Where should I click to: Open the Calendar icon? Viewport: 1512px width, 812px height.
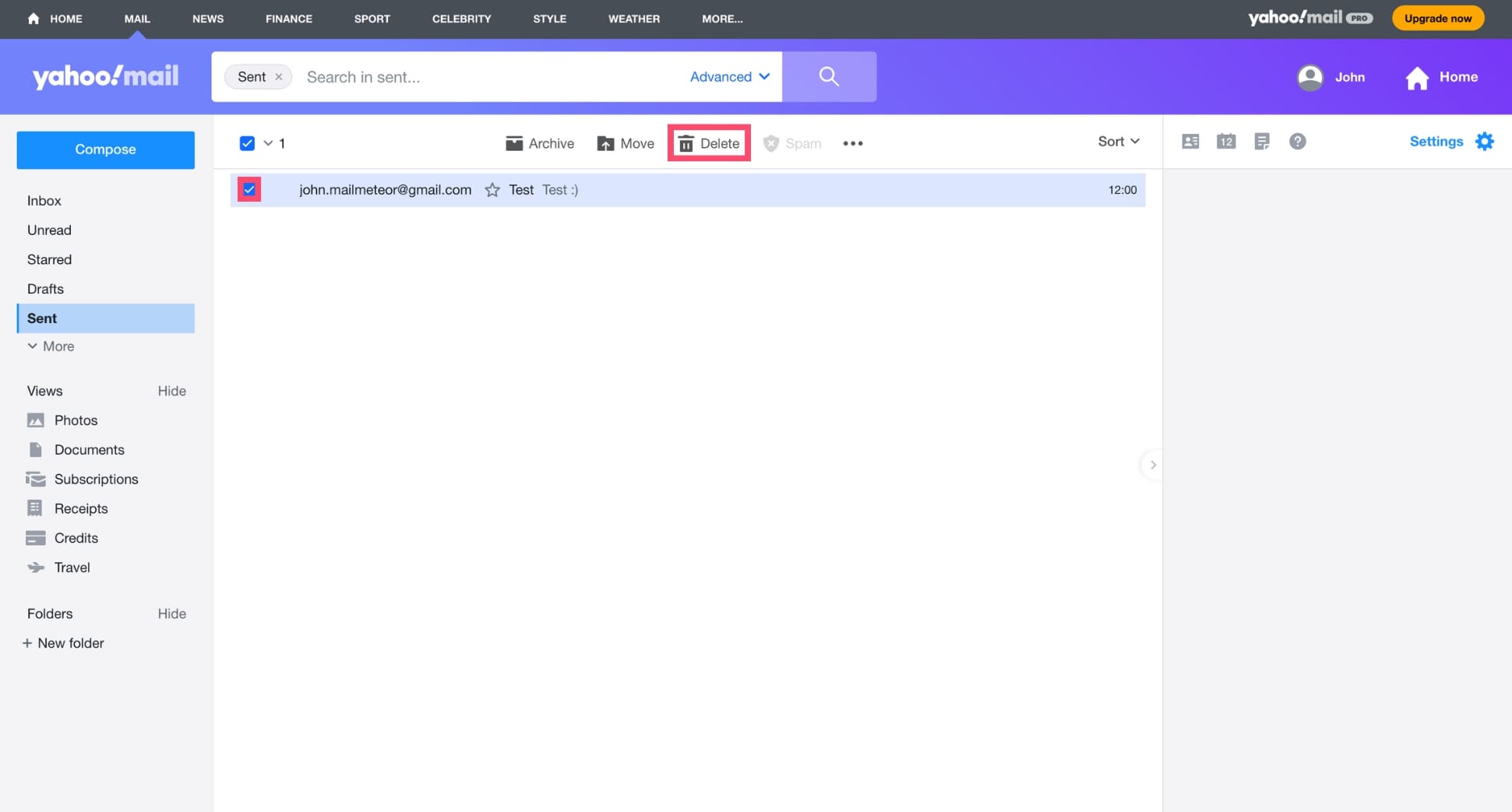coord(1226,142)
